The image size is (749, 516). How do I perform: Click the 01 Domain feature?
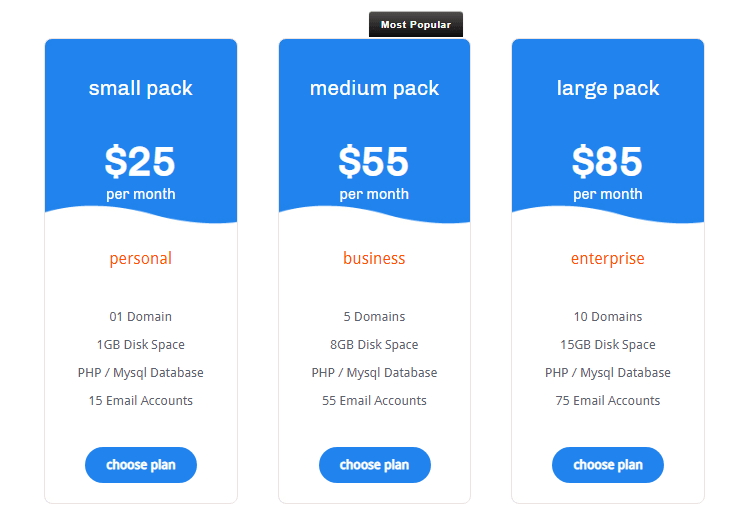coord(141,316)
